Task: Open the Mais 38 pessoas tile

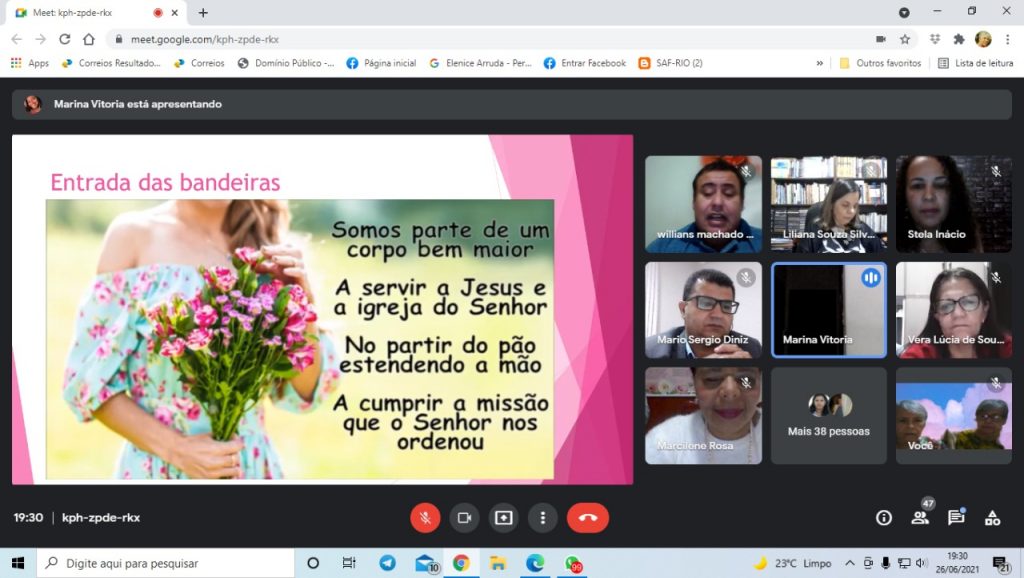Action: [828, 415]
